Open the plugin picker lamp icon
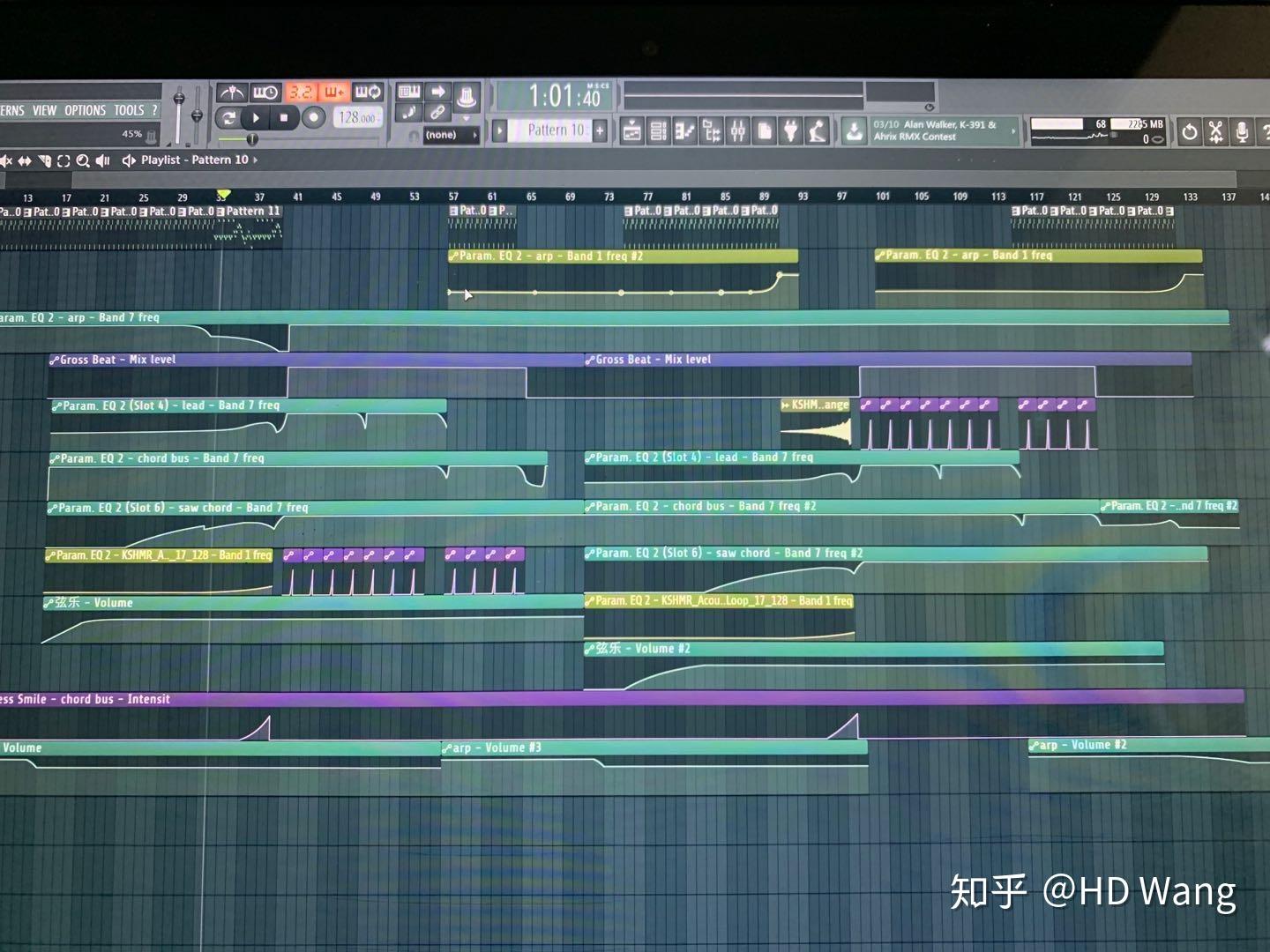The image size is (1270, 952). [815, 130]
